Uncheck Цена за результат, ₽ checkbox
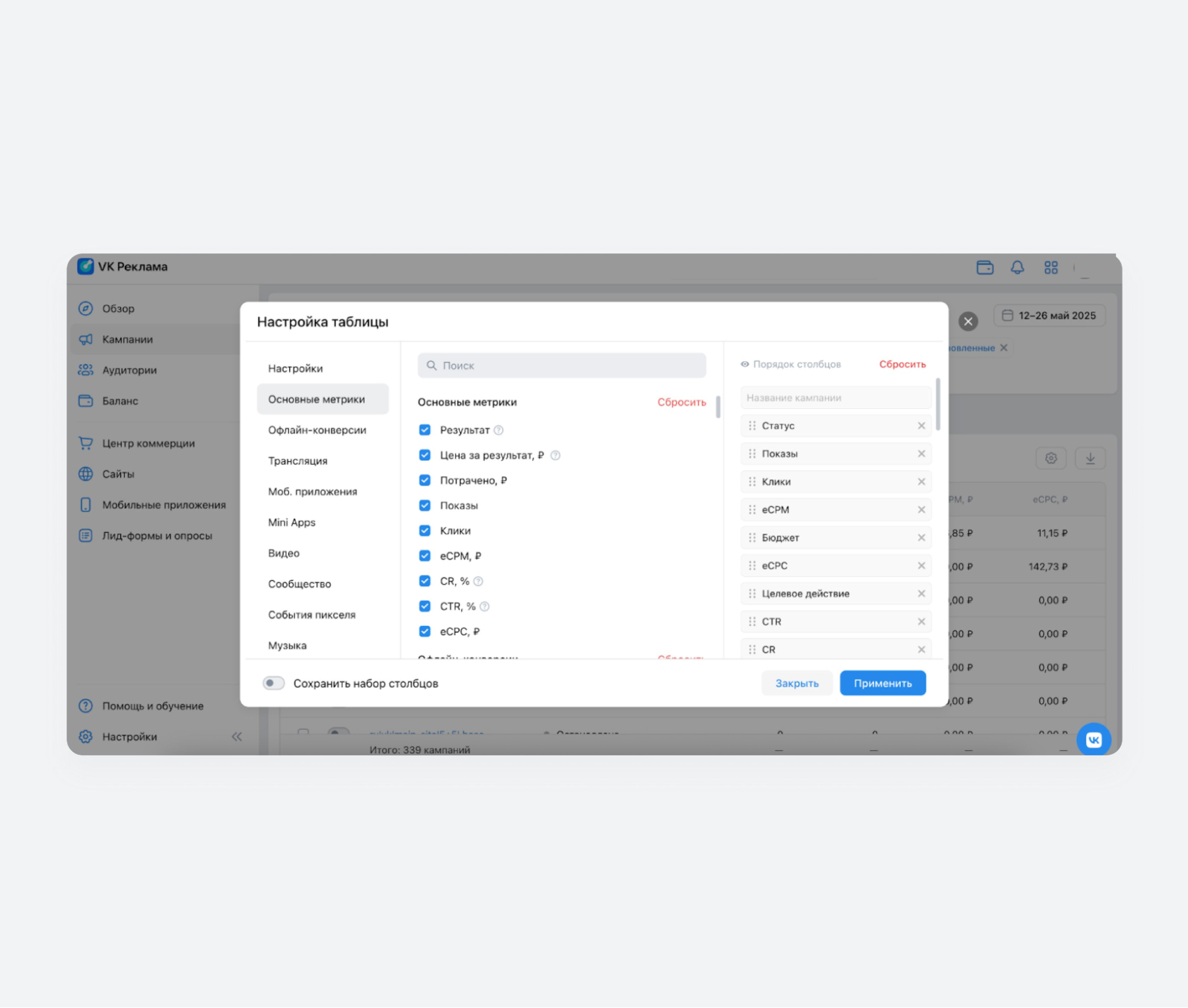Viewport: 1188px width, 1008px height. (424, 455)
